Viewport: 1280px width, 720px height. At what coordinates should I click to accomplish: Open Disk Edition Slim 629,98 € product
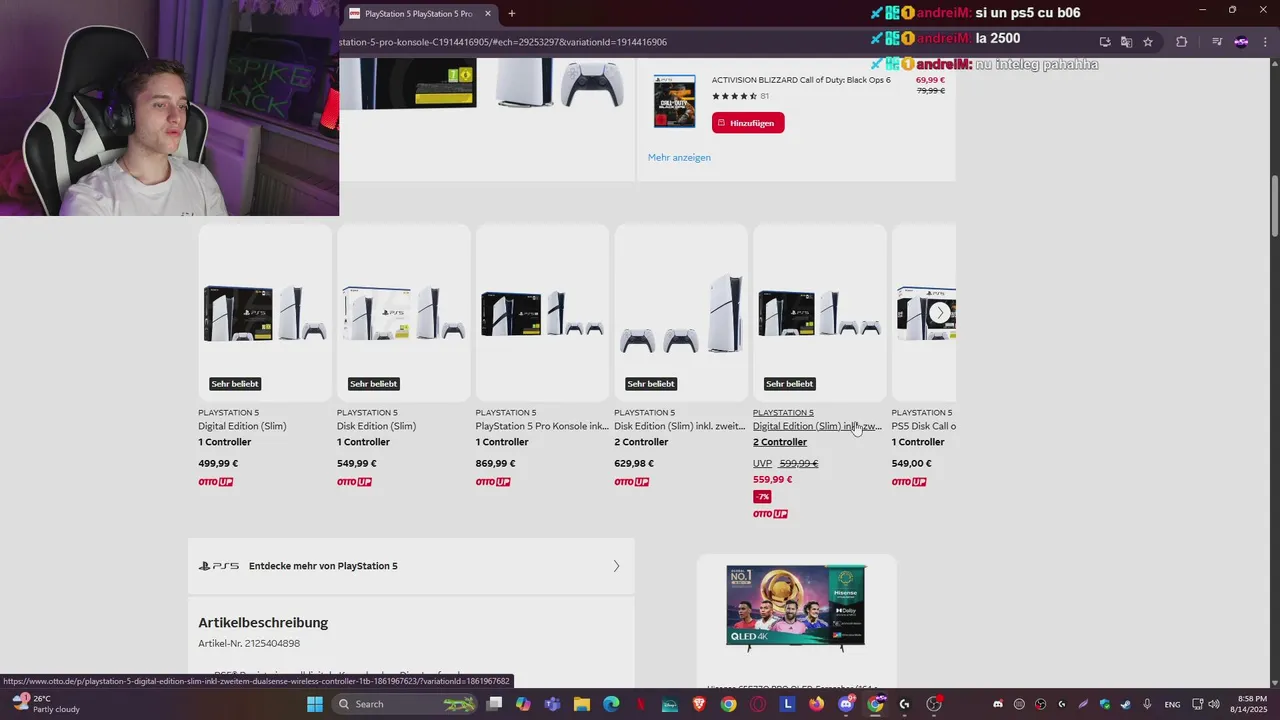tap(680, 426)
